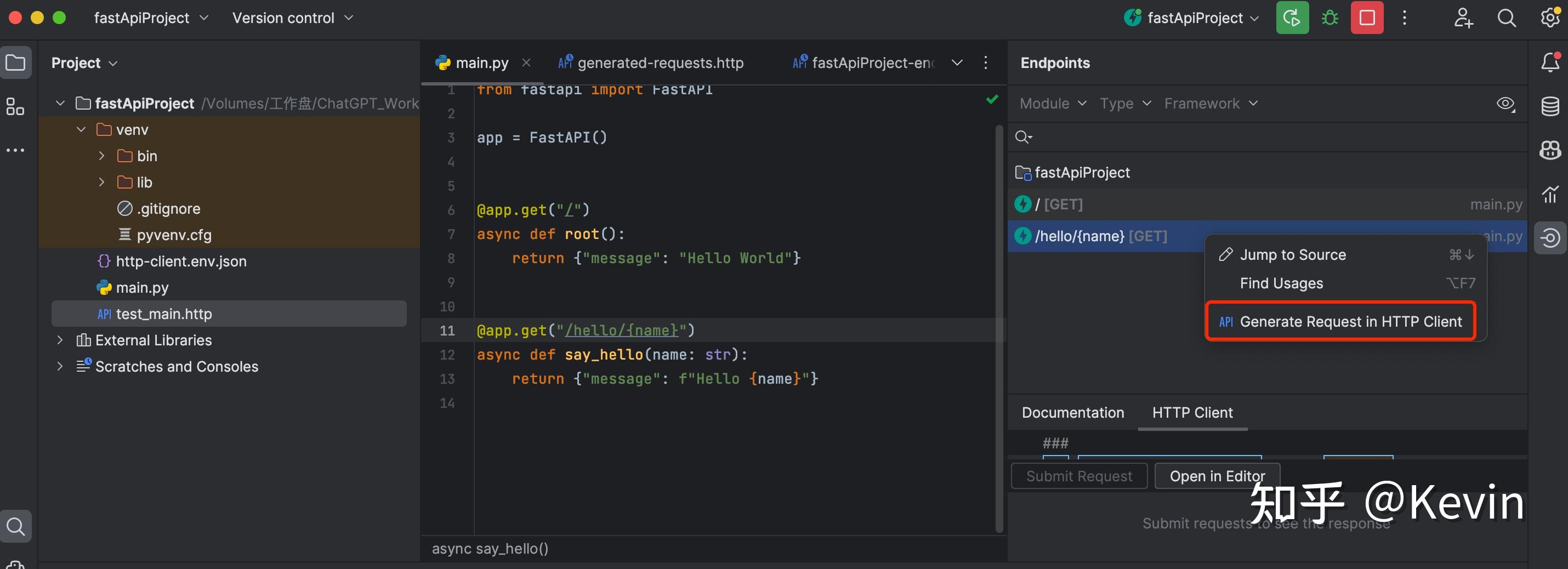
Task: Switch to the Documentation tab
Action: click(x=1072, y=413)
